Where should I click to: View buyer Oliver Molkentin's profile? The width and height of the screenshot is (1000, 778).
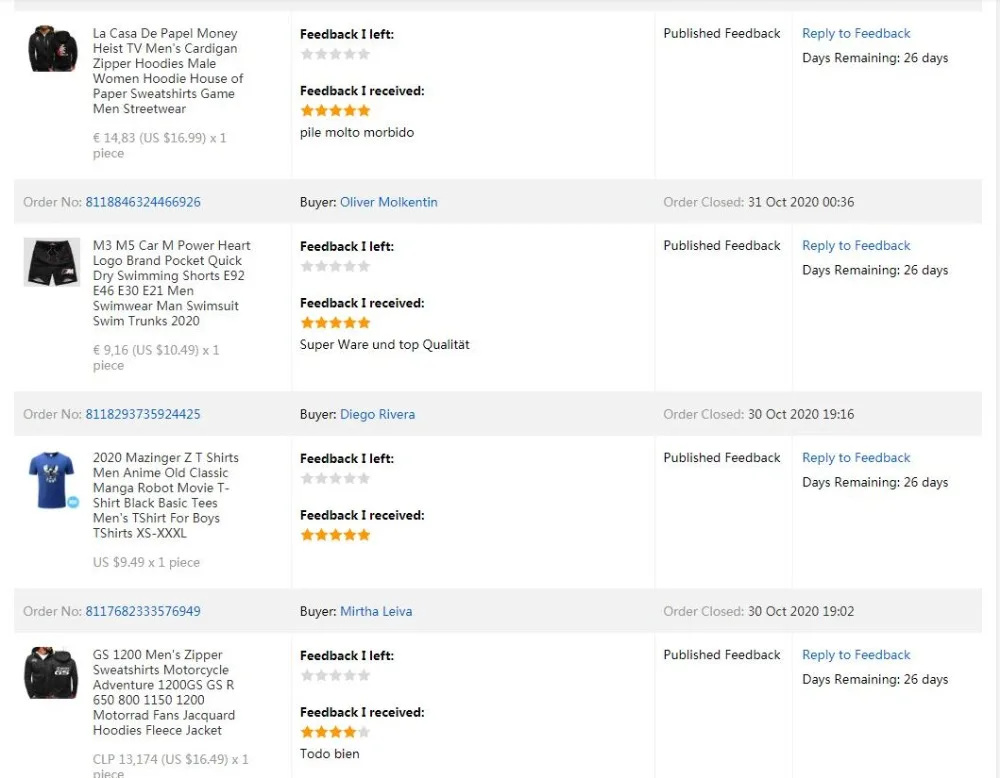pyautogui.click(x=389, y=202)
